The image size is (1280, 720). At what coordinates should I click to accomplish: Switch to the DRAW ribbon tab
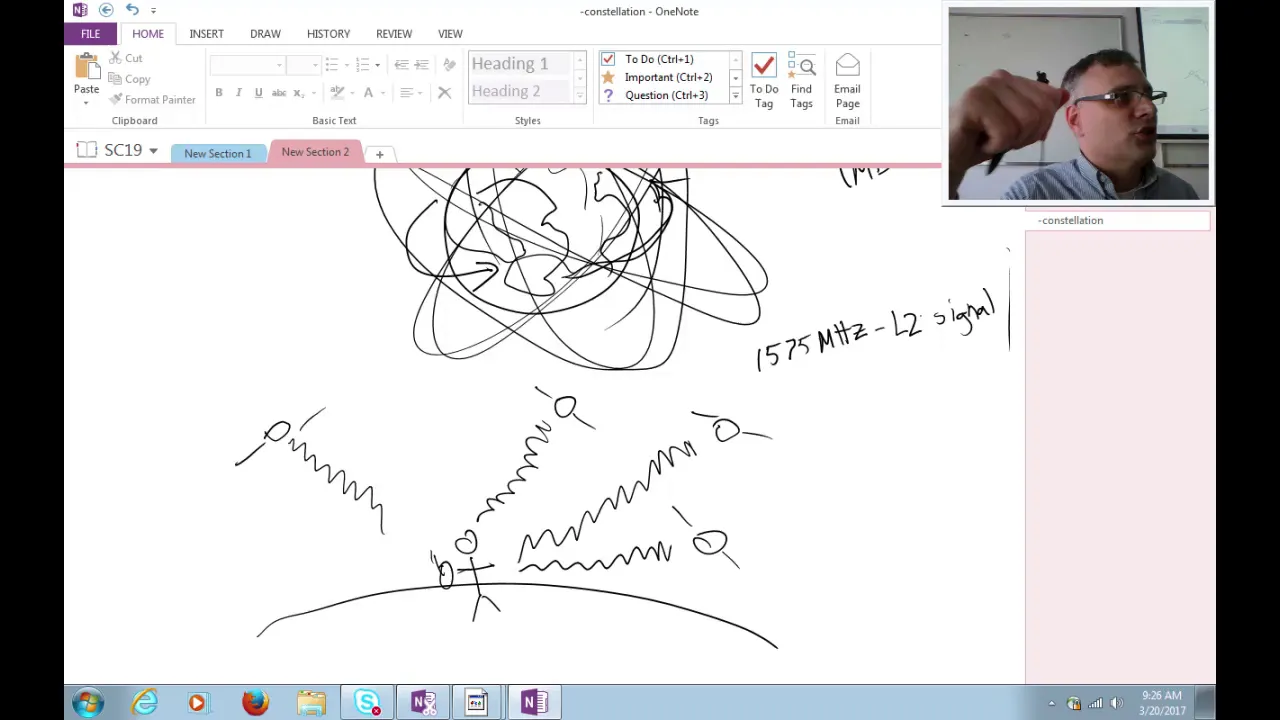(x=265, y=34)
